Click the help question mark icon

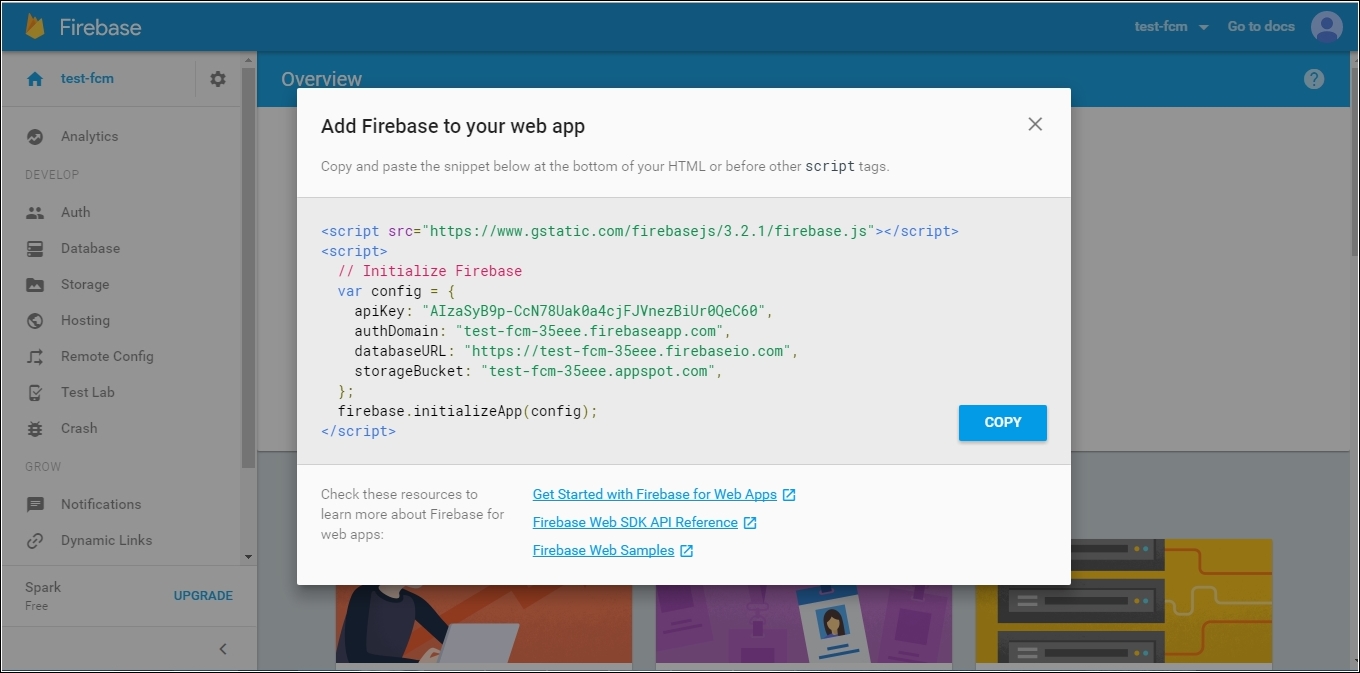[1314, 79]
